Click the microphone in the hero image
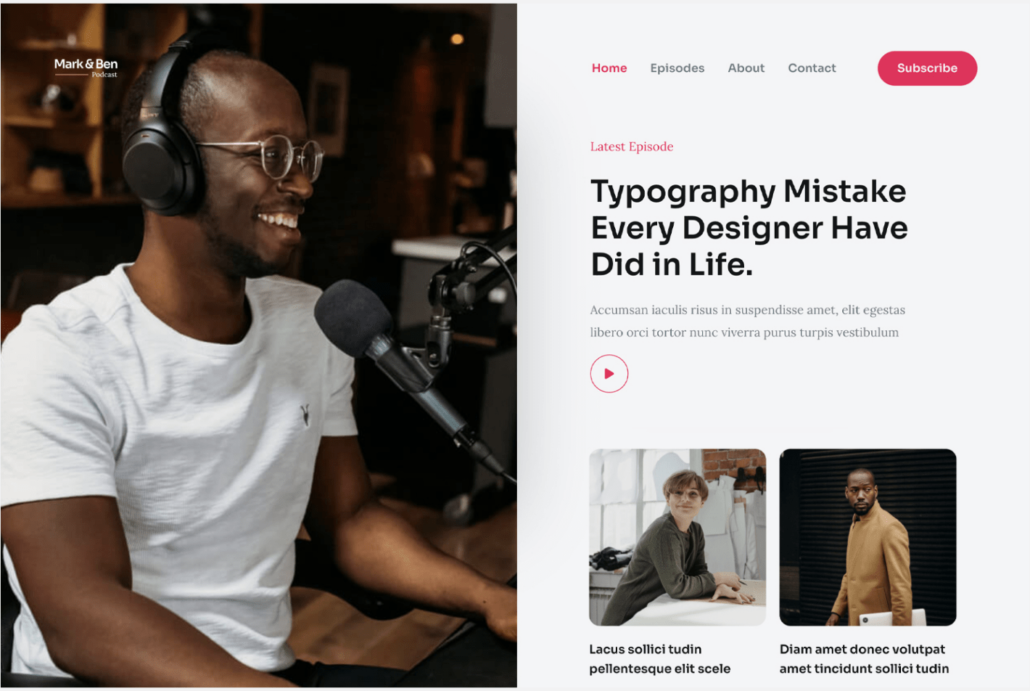Image resolution: width=1030 pixels, height=691 pixels. 358,318
